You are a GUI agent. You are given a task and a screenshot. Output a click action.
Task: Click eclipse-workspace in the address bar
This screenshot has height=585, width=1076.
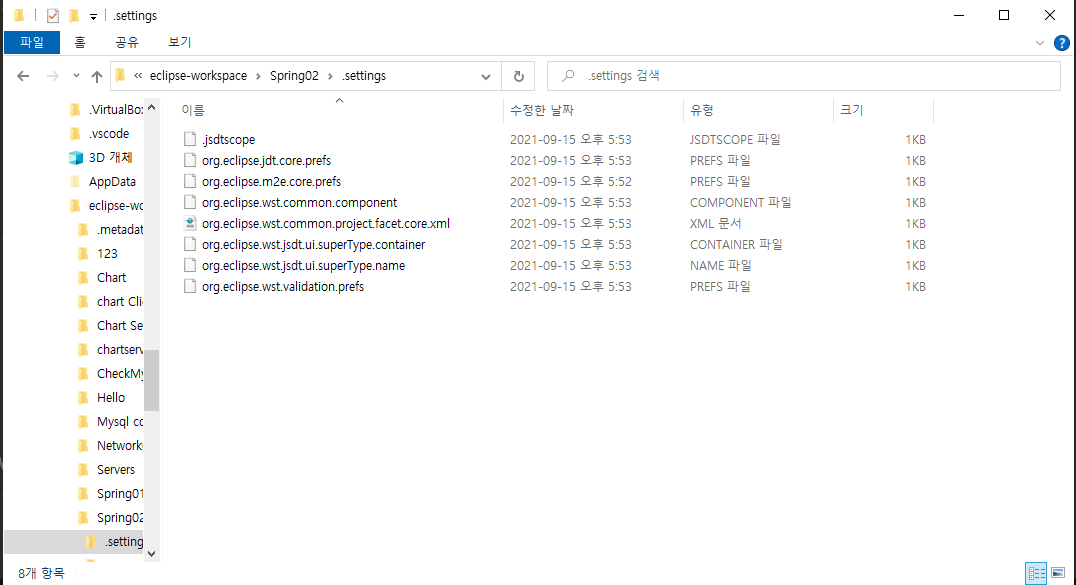[x=198, y=76]
